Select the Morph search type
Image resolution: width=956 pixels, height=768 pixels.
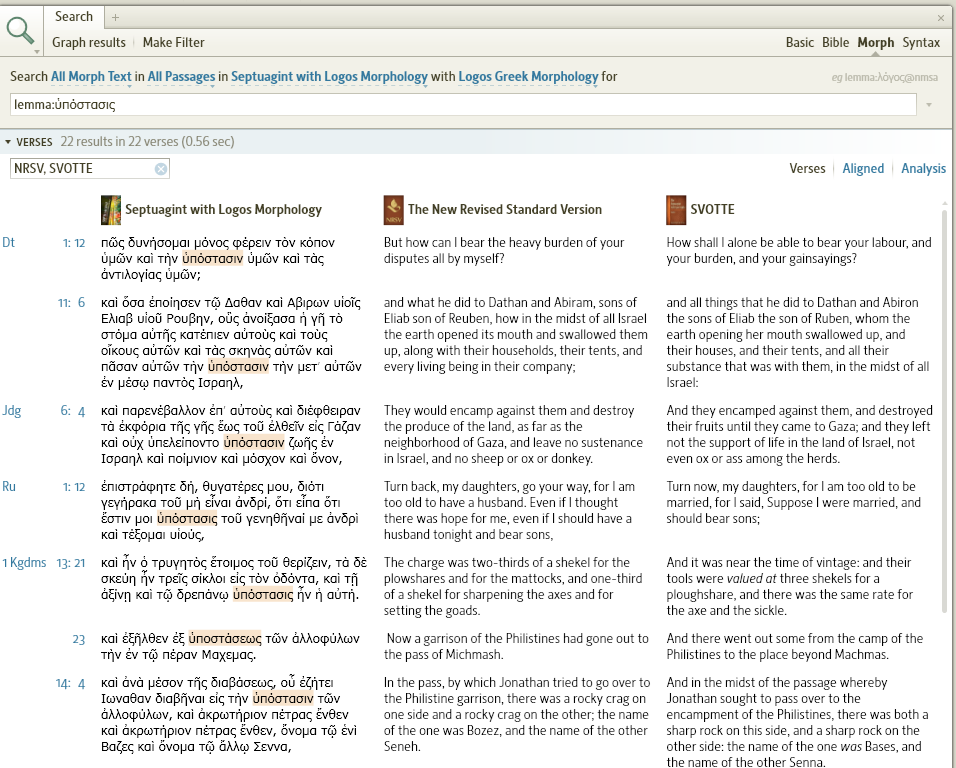point(876,43)
